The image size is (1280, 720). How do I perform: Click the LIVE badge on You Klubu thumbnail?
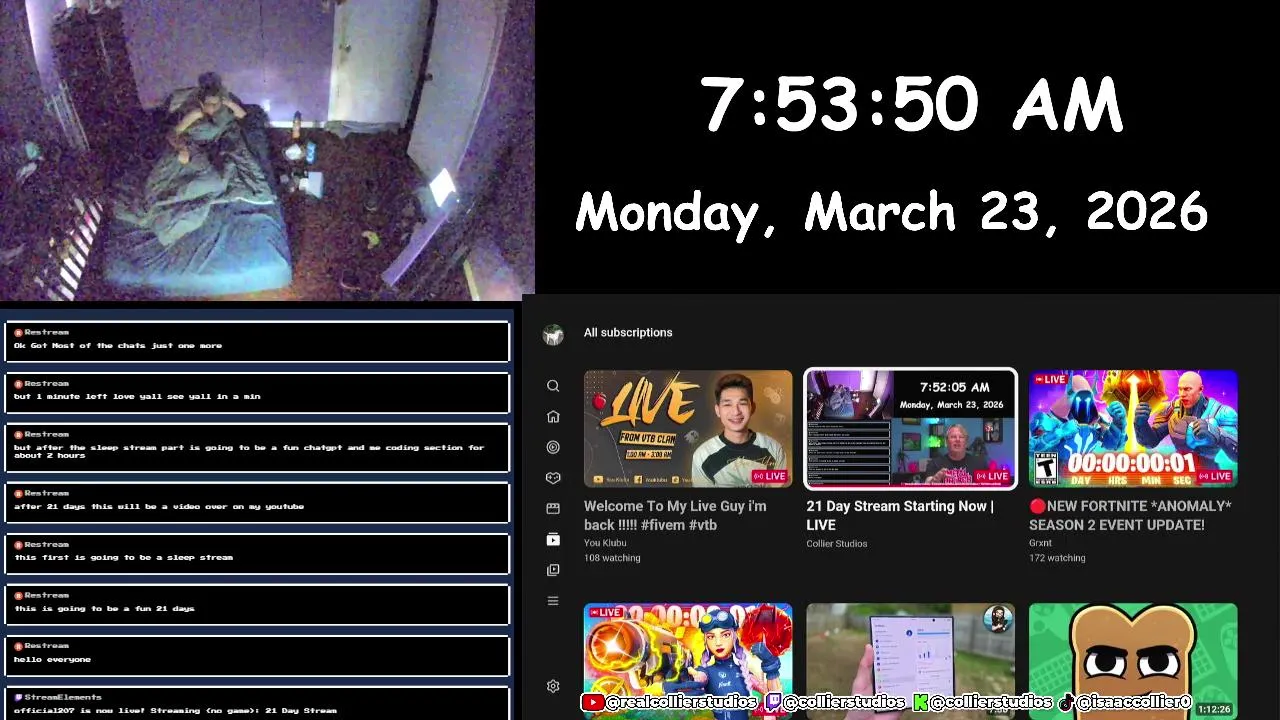770,476
